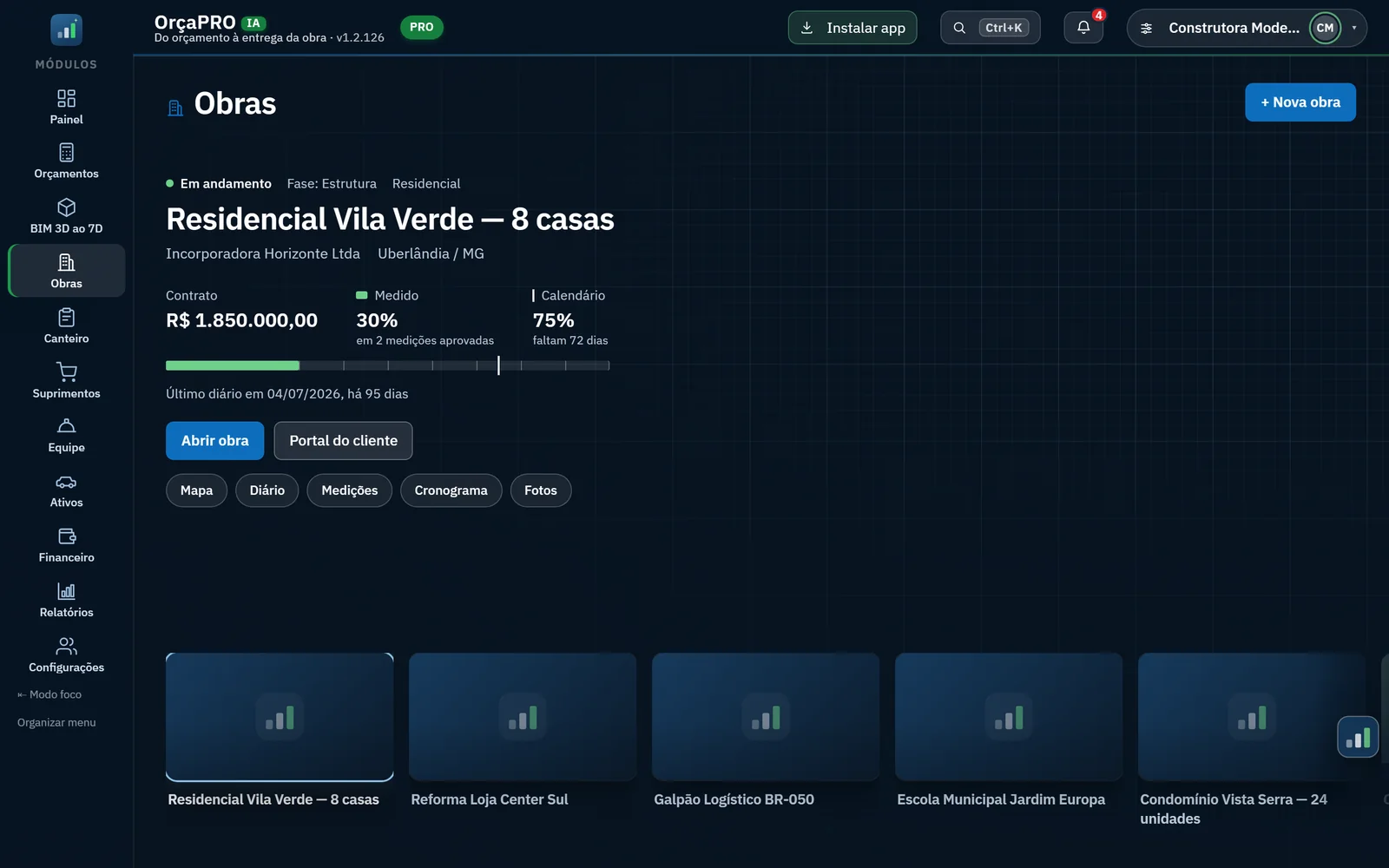Viewport: 1389px width, 868px height.
Task: Open the Painel module
Action: tap(66, 107)
